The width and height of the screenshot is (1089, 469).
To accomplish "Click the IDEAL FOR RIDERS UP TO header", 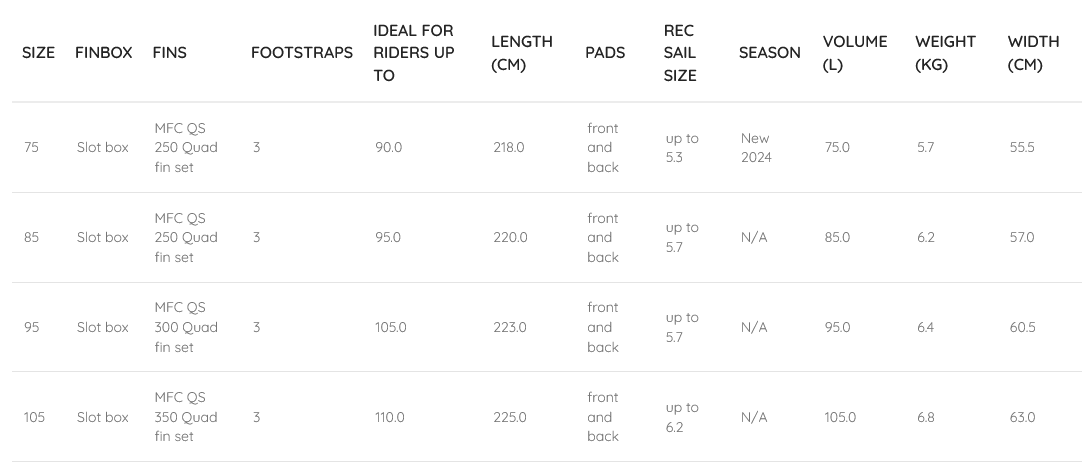I will point(413,53).
